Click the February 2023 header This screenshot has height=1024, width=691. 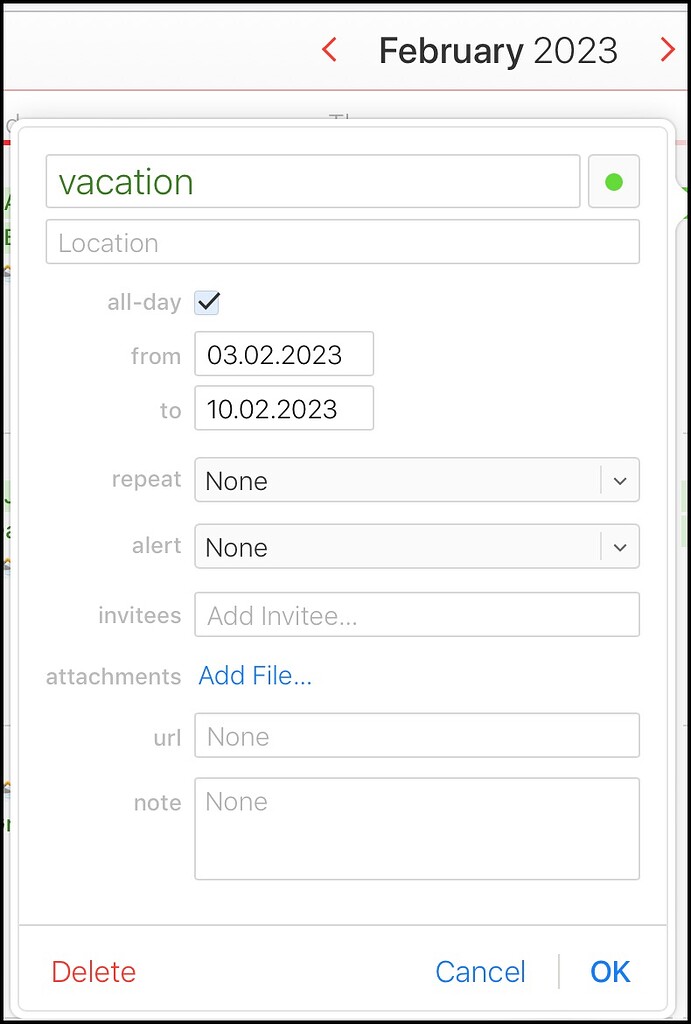(499, 49)
